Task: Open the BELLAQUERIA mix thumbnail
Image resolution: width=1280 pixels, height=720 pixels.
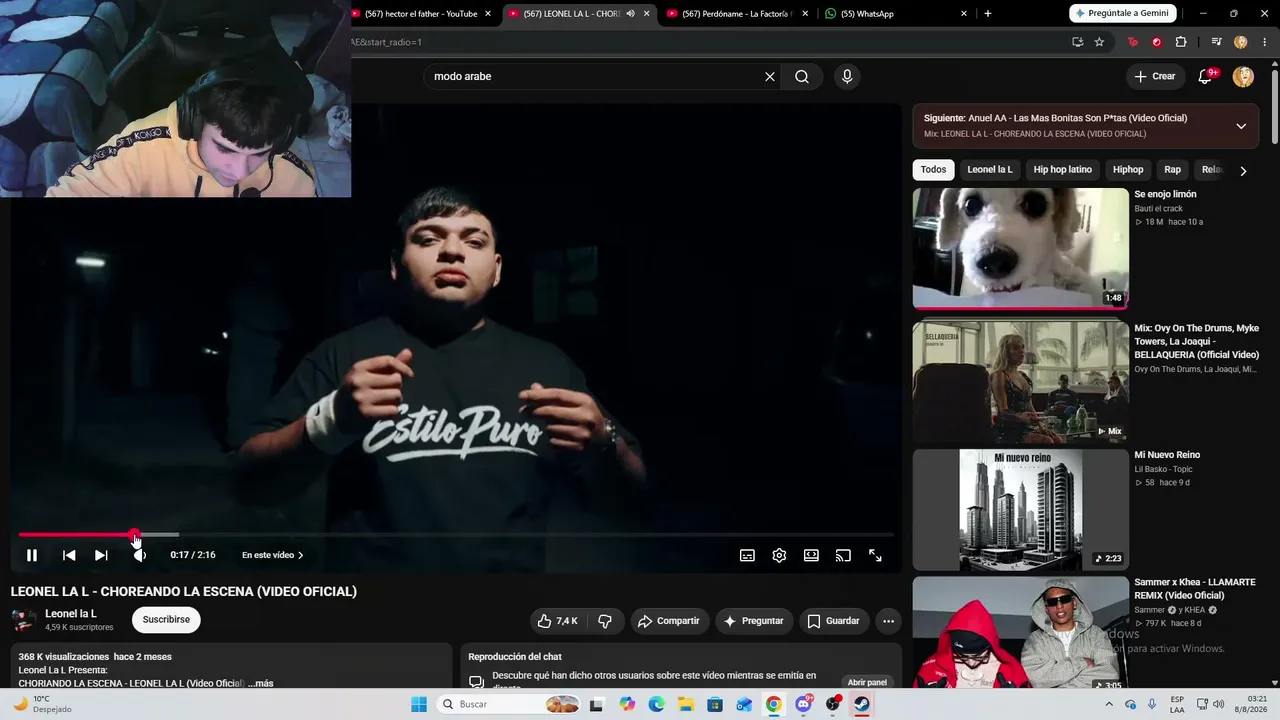Action: tap(1021, 381)
